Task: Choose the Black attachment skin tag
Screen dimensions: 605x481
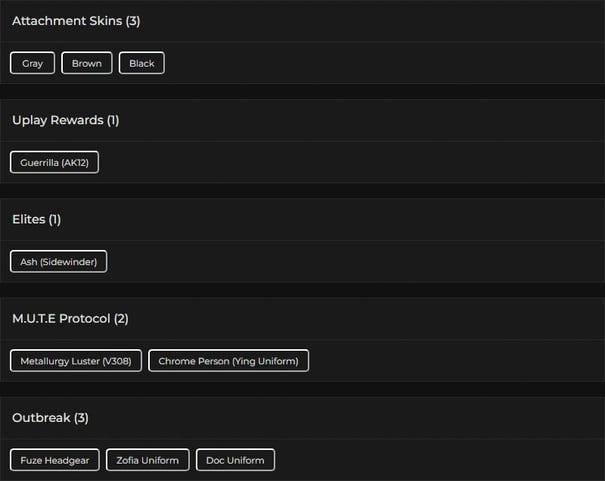Action: tap(142, 63)
